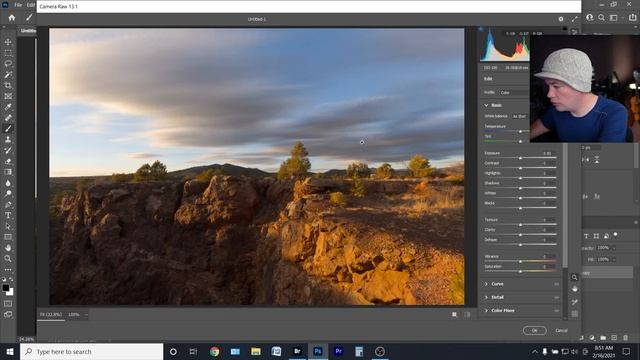The height and width of the screenshot is (360, 640).
Task: Adjust the Vibrance slider
Action: [x=520, y=261]
